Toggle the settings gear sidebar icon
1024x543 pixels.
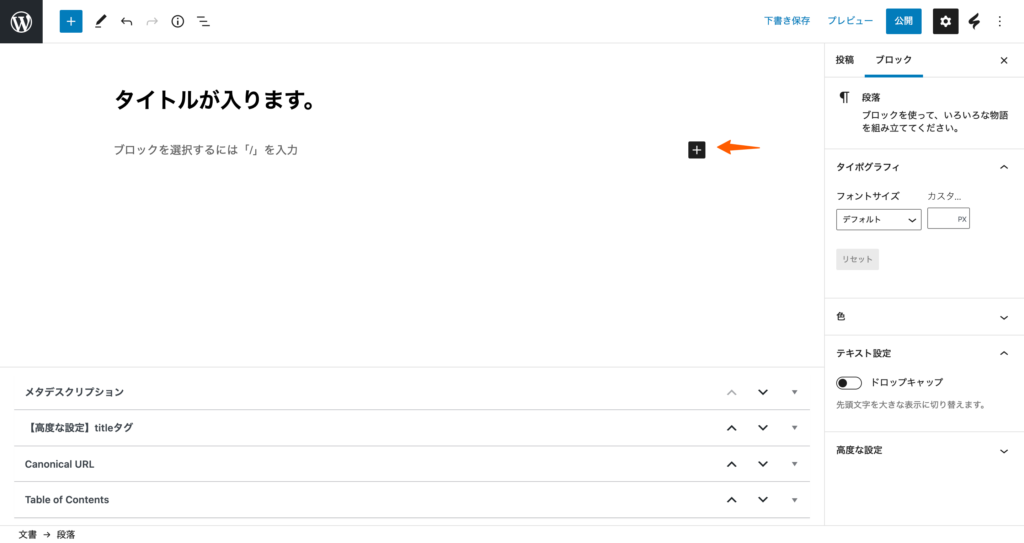[946, 21]
